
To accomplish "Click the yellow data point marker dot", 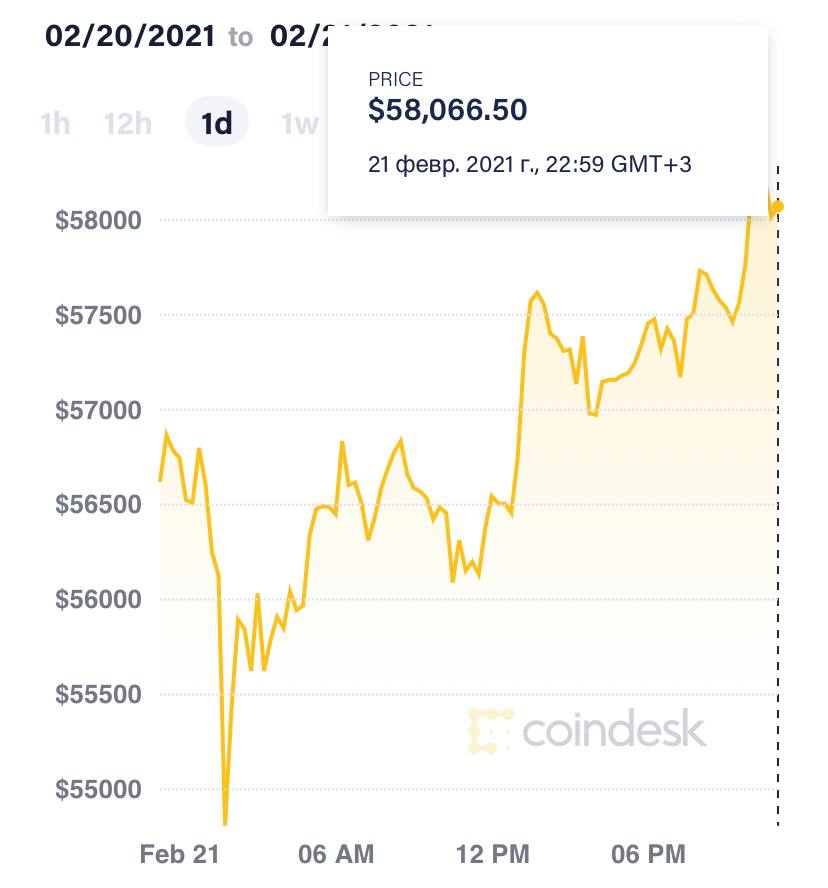I will pos(778,206).
